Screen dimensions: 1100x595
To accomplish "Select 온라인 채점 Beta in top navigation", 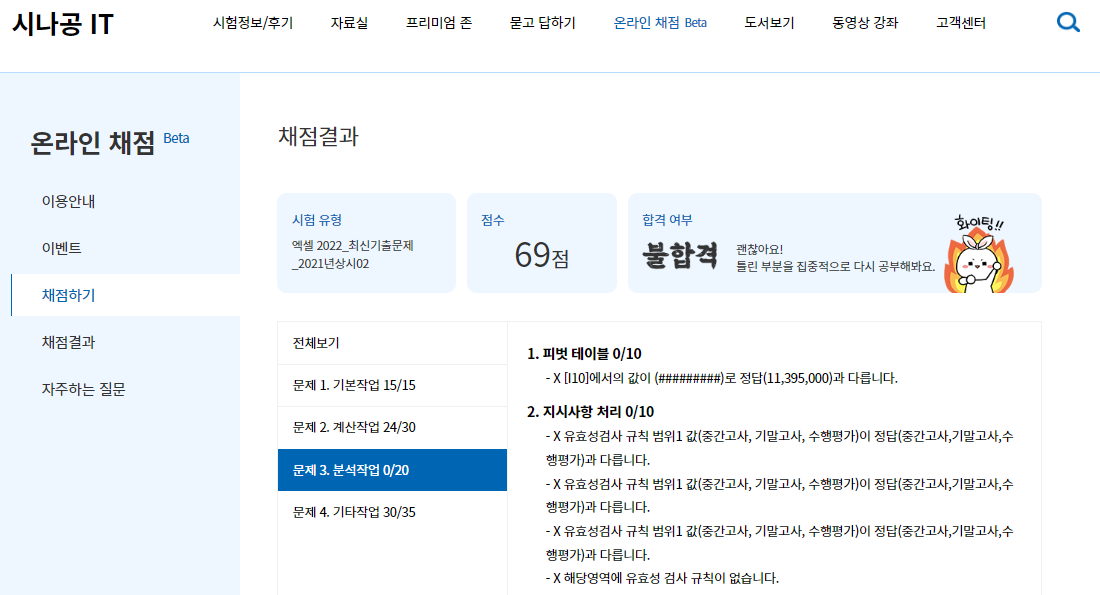I will [x=660, y=23].
